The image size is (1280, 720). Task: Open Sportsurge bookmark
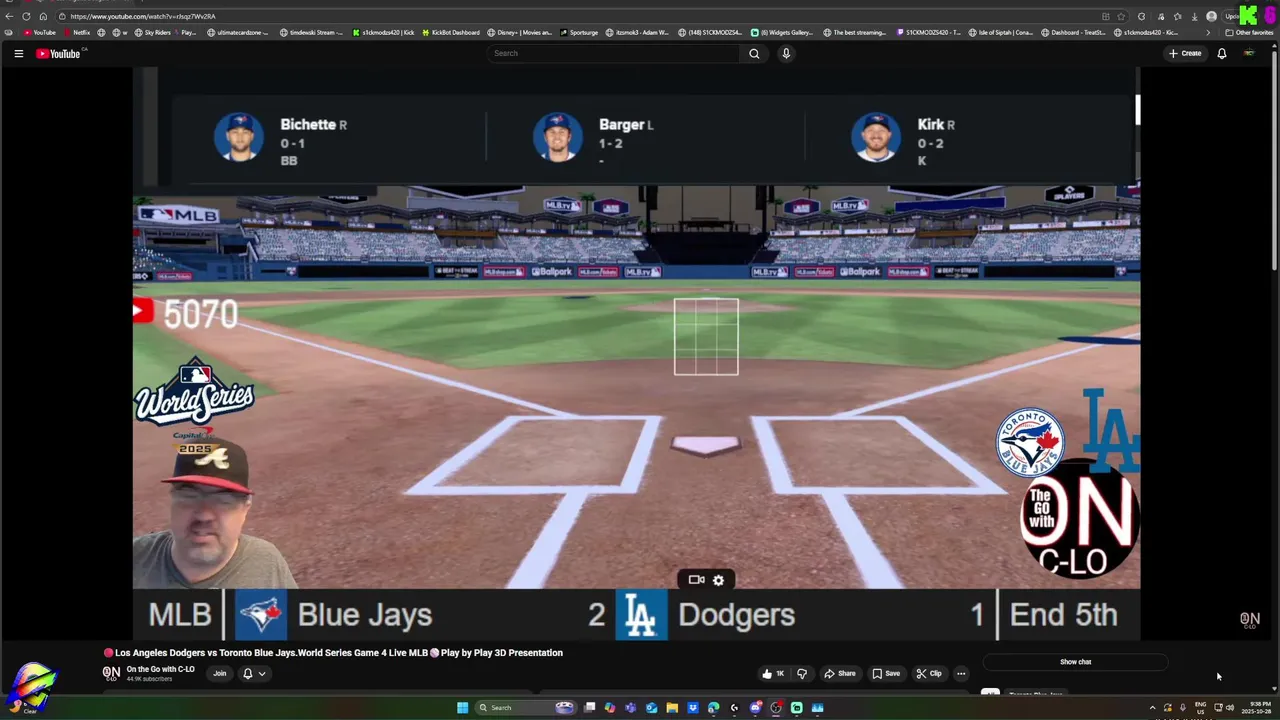click(x=579, y=32)
